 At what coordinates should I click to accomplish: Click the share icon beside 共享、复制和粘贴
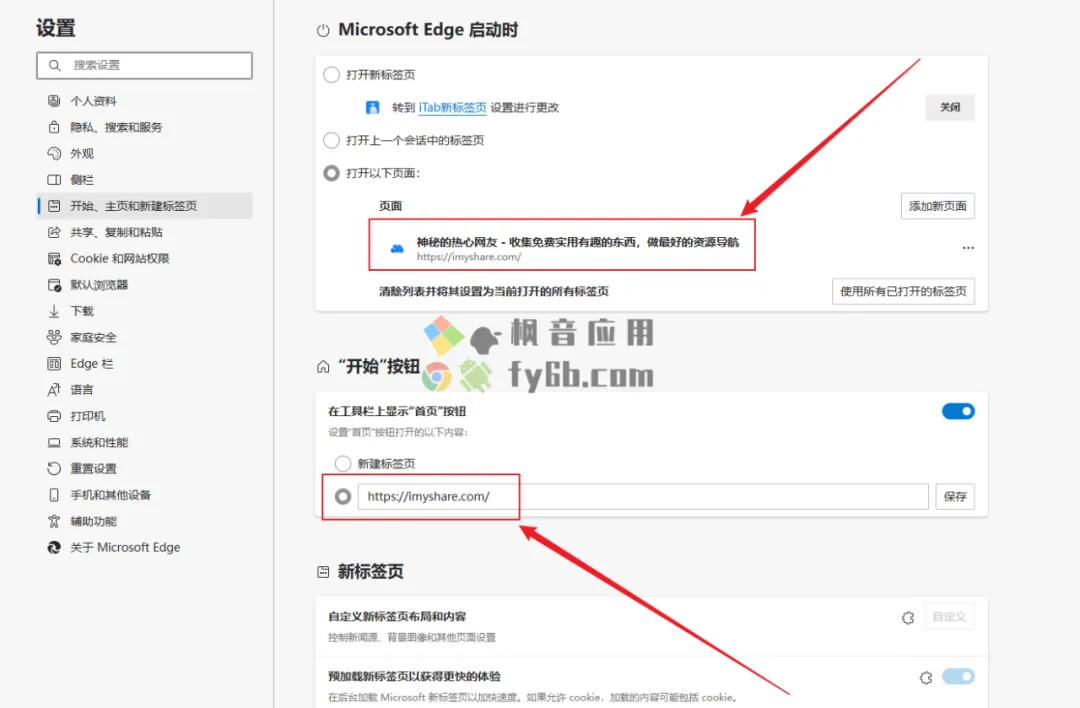54,232
